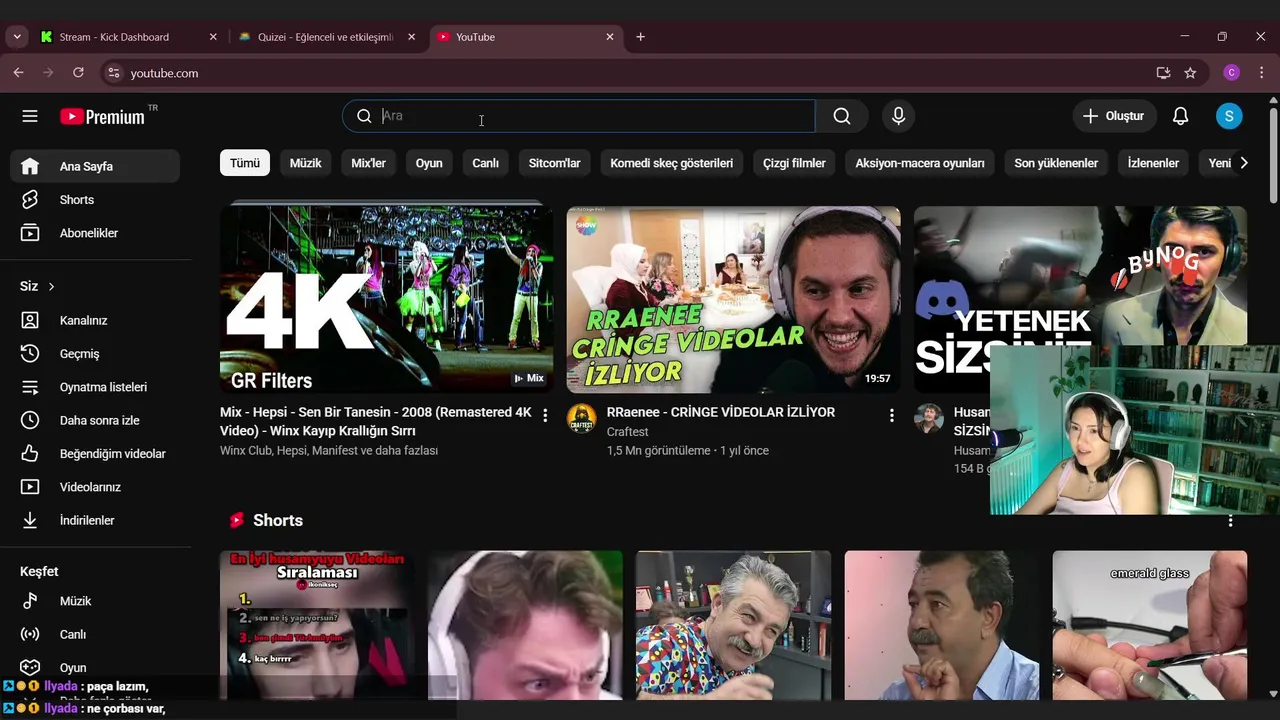Open Videolarınız in sidebar

point(95,487)
